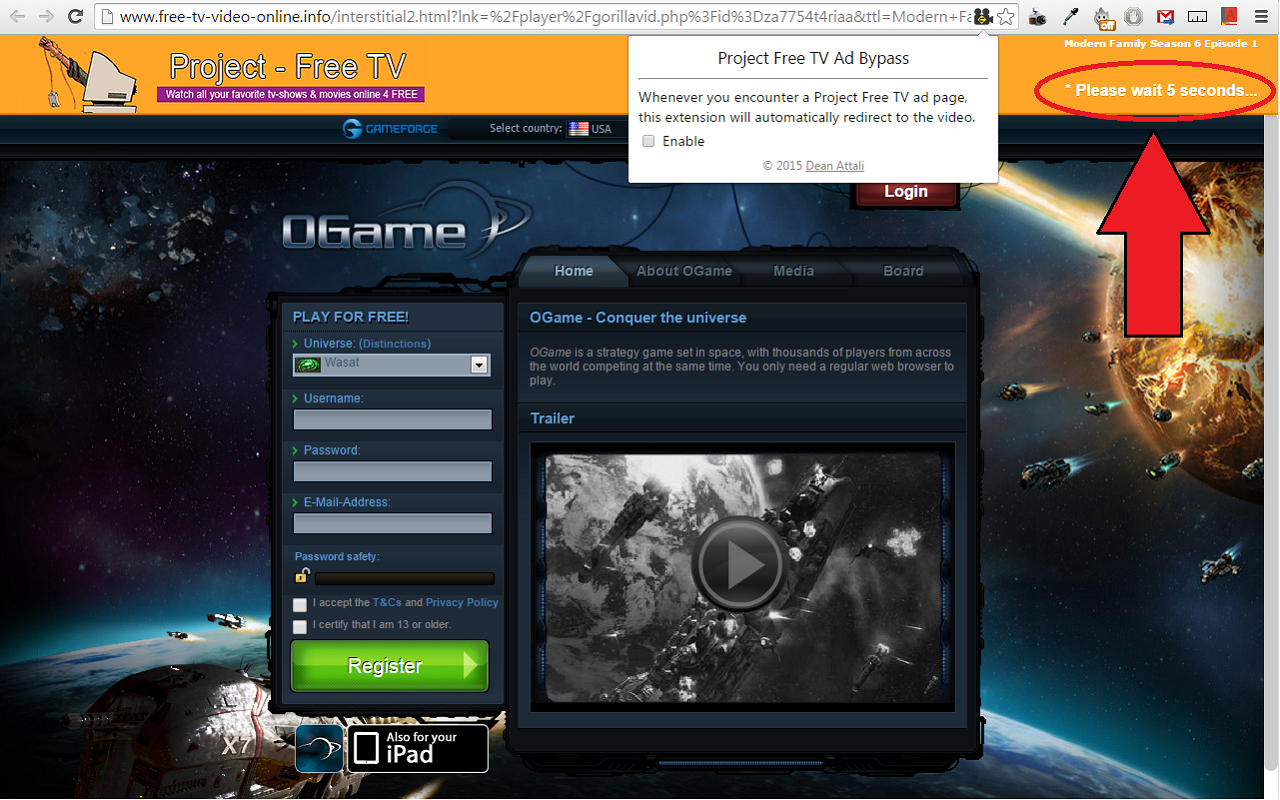Click the green Register button
This screenshot has height=800, width=1280.
click(x=390, y=666)
